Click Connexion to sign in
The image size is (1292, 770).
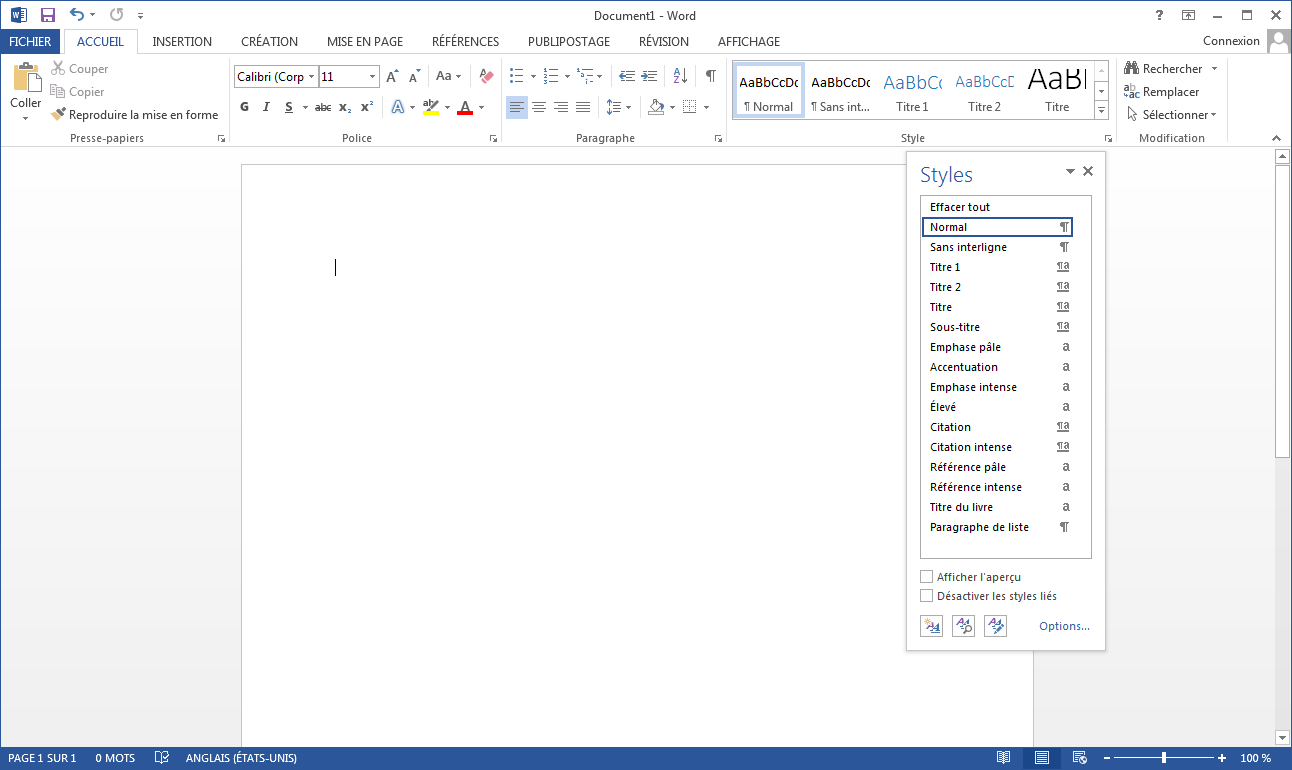click(1231, 41)
